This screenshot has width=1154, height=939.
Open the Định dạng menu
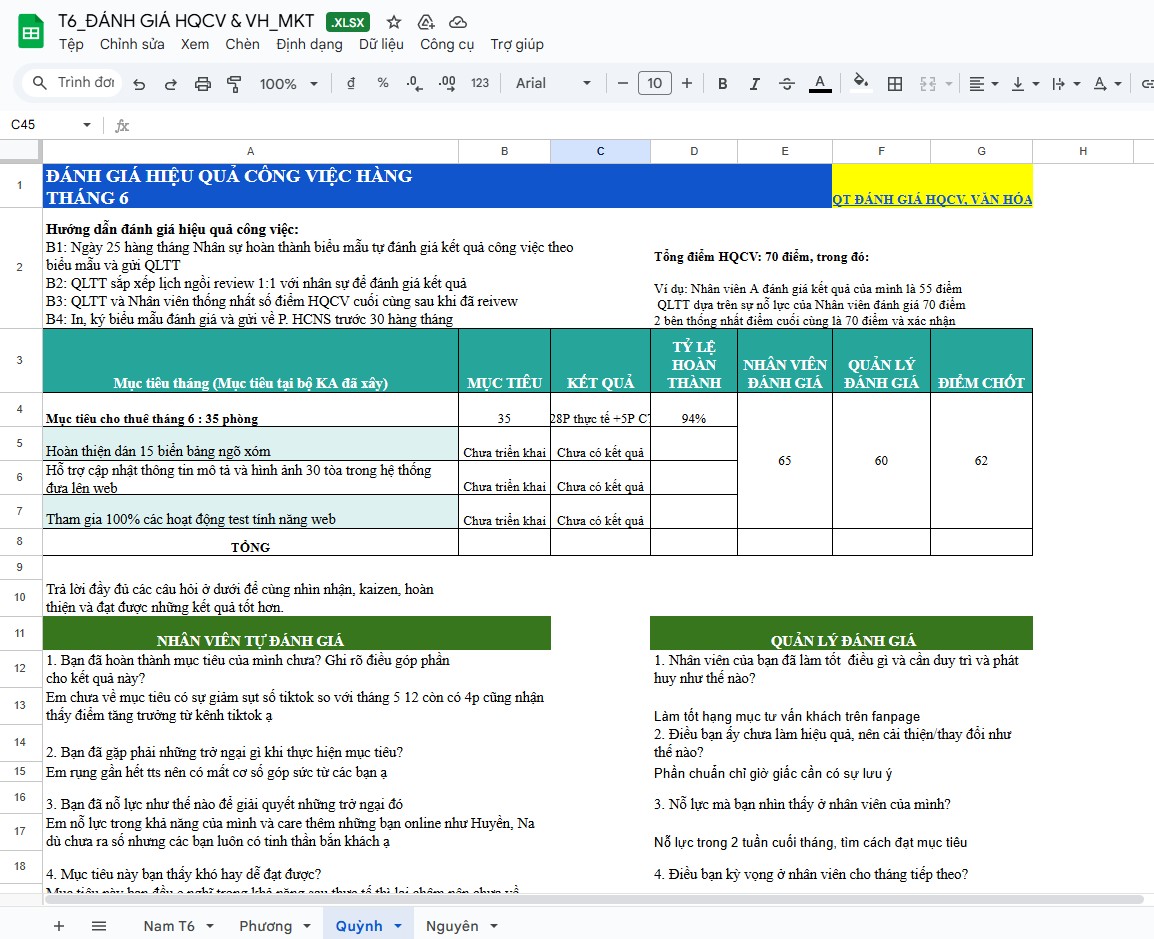[x=309, y=44]
